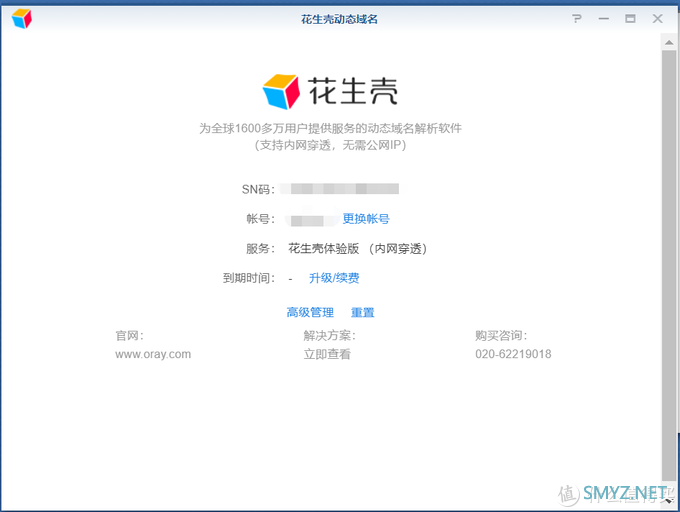
Task: Click the 花生壳动态域名 window title
Action: [x=340, y=19]
